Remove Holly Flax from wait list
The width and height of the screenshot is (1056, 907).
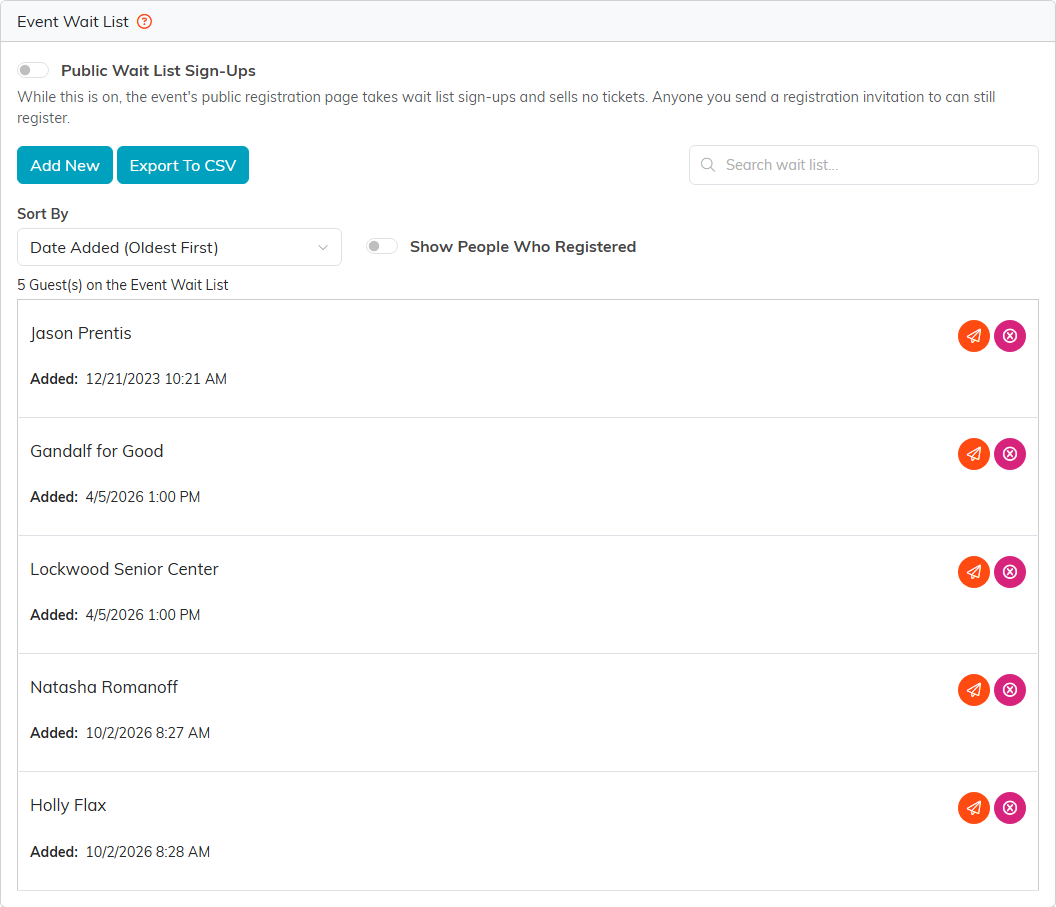click(1010, 808)
